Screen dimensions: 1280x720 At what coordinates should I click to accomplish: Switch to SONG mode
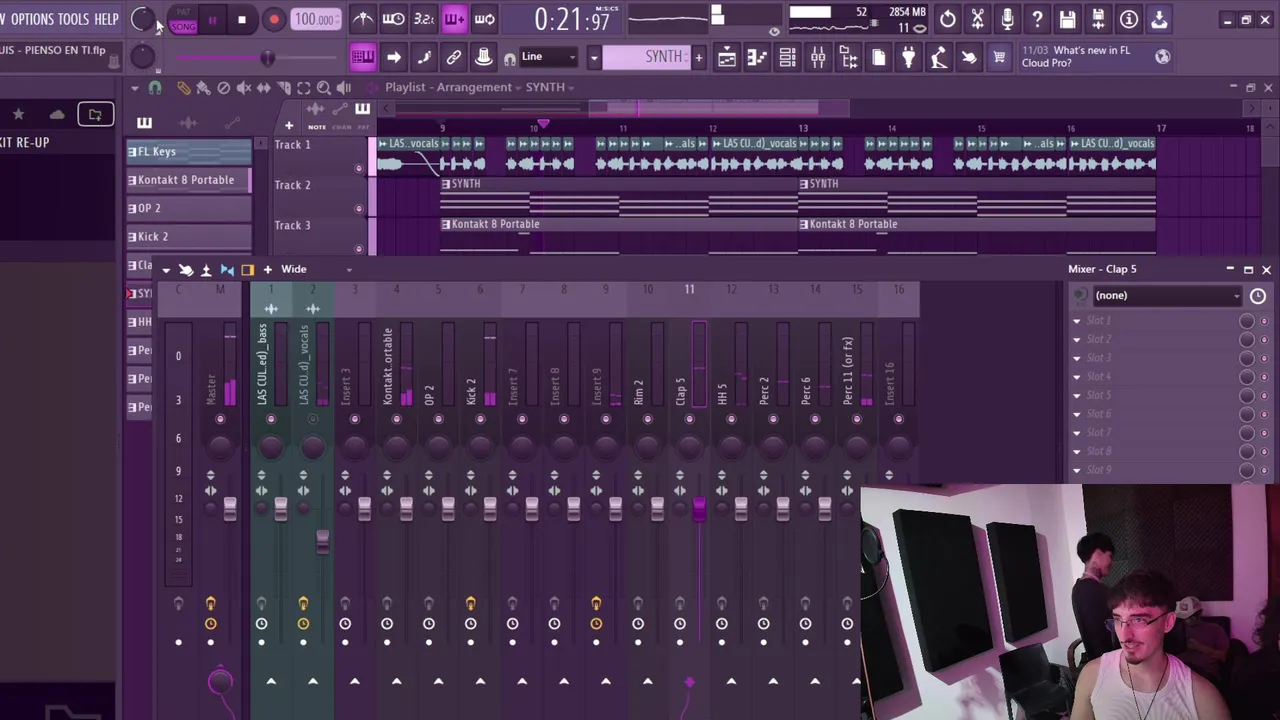(x=183, y=27)
